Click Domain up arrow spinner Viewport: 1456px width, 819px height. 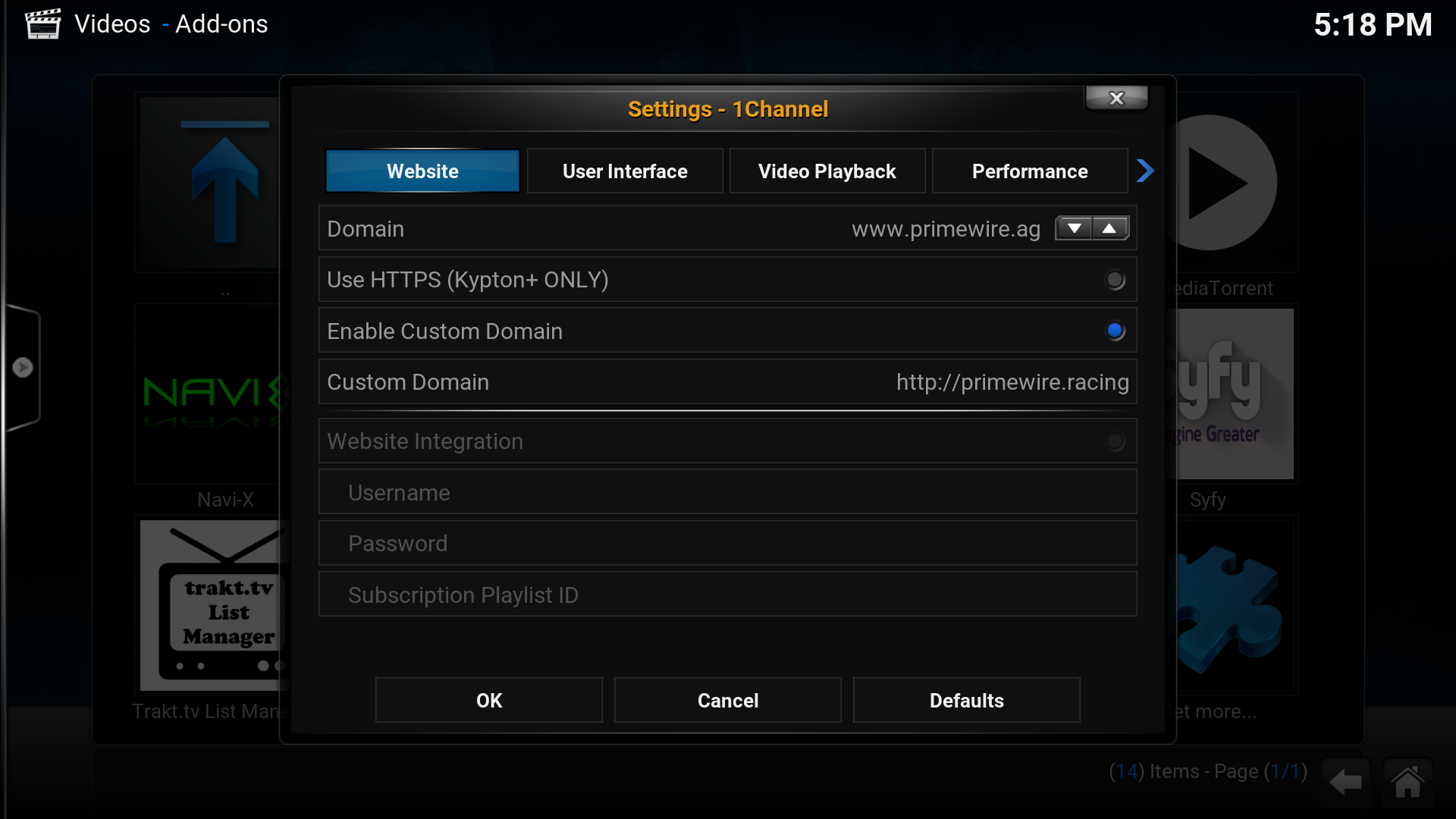(1109, 228)
